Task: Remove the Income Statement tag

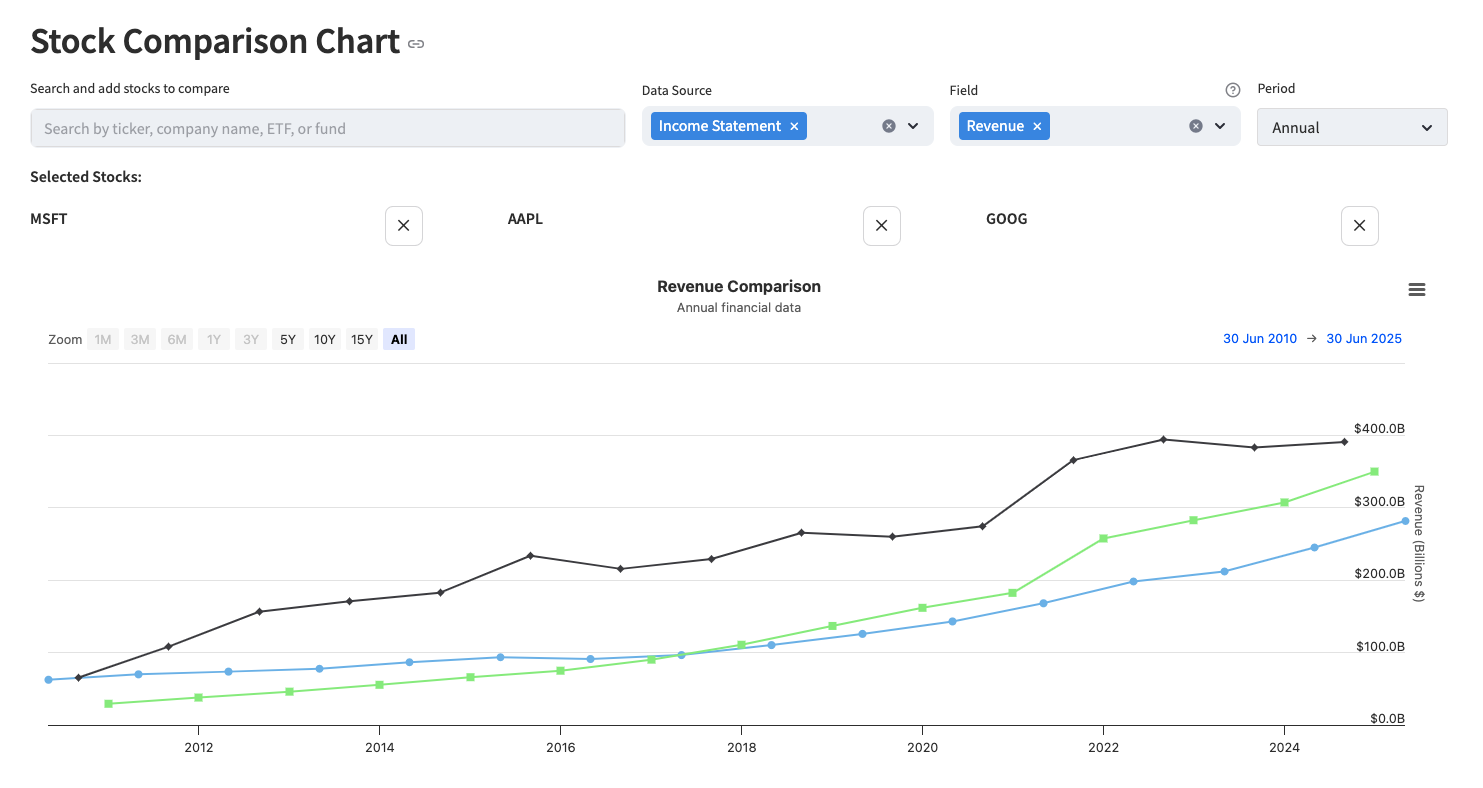Action: click(x=794, y=126)
